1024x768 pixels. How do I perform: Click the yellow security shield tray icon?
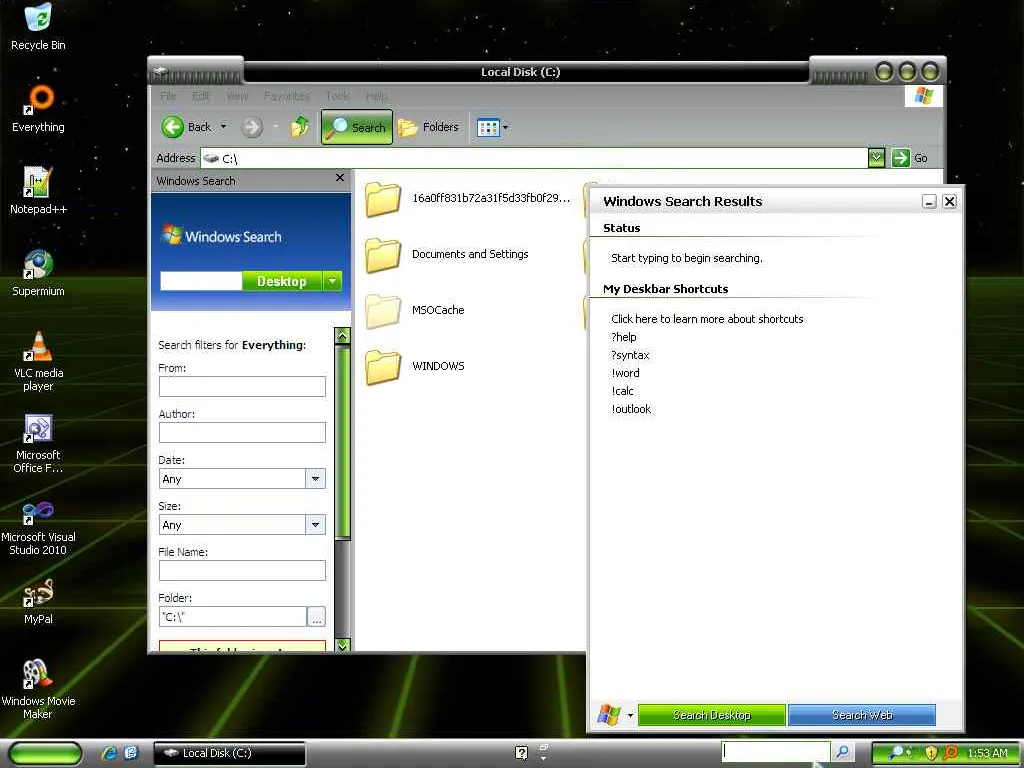[x=931, y=753]
